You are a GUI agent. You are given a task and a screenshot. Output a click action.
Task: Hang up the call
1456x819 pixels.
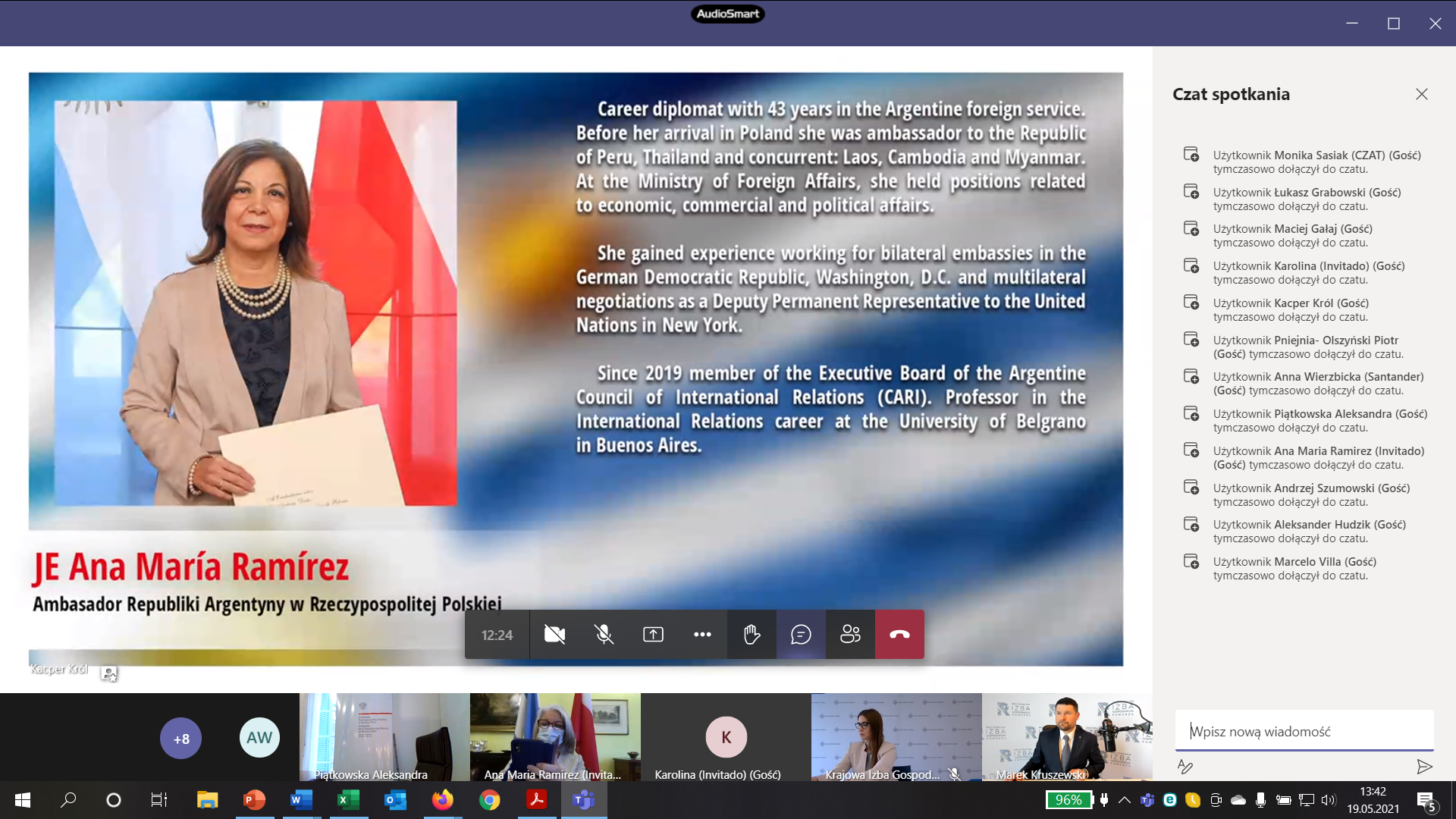[899, 635]
